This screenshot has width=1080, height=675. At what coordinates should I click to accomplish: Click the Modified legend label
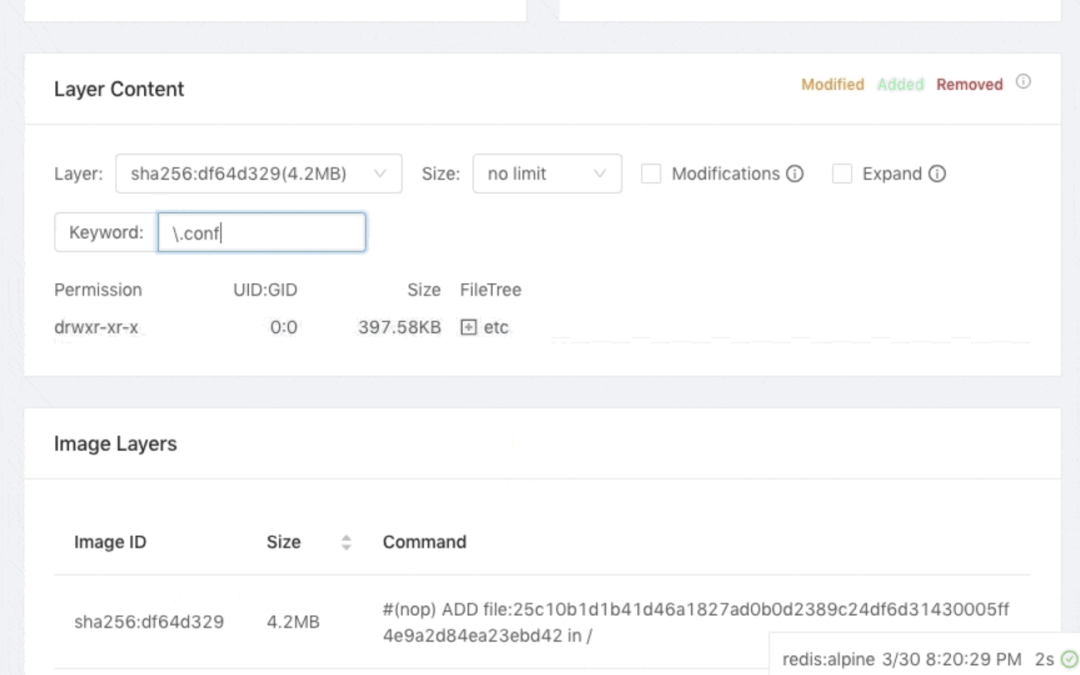(832, 85)
